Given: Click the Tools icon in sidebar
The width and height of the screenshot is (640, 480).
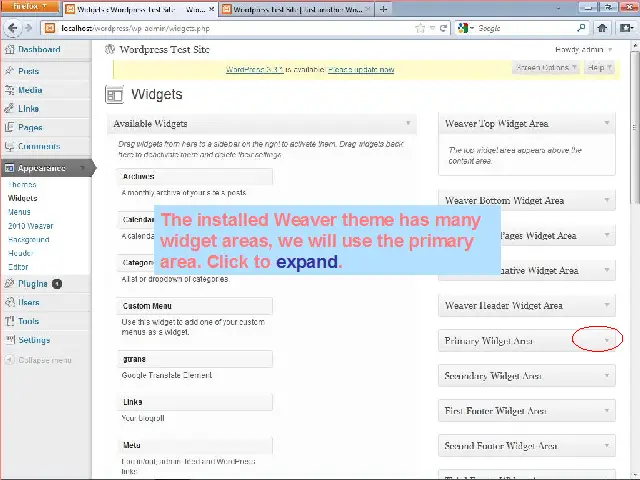Looking at the screenshot, I should [10, 321].
